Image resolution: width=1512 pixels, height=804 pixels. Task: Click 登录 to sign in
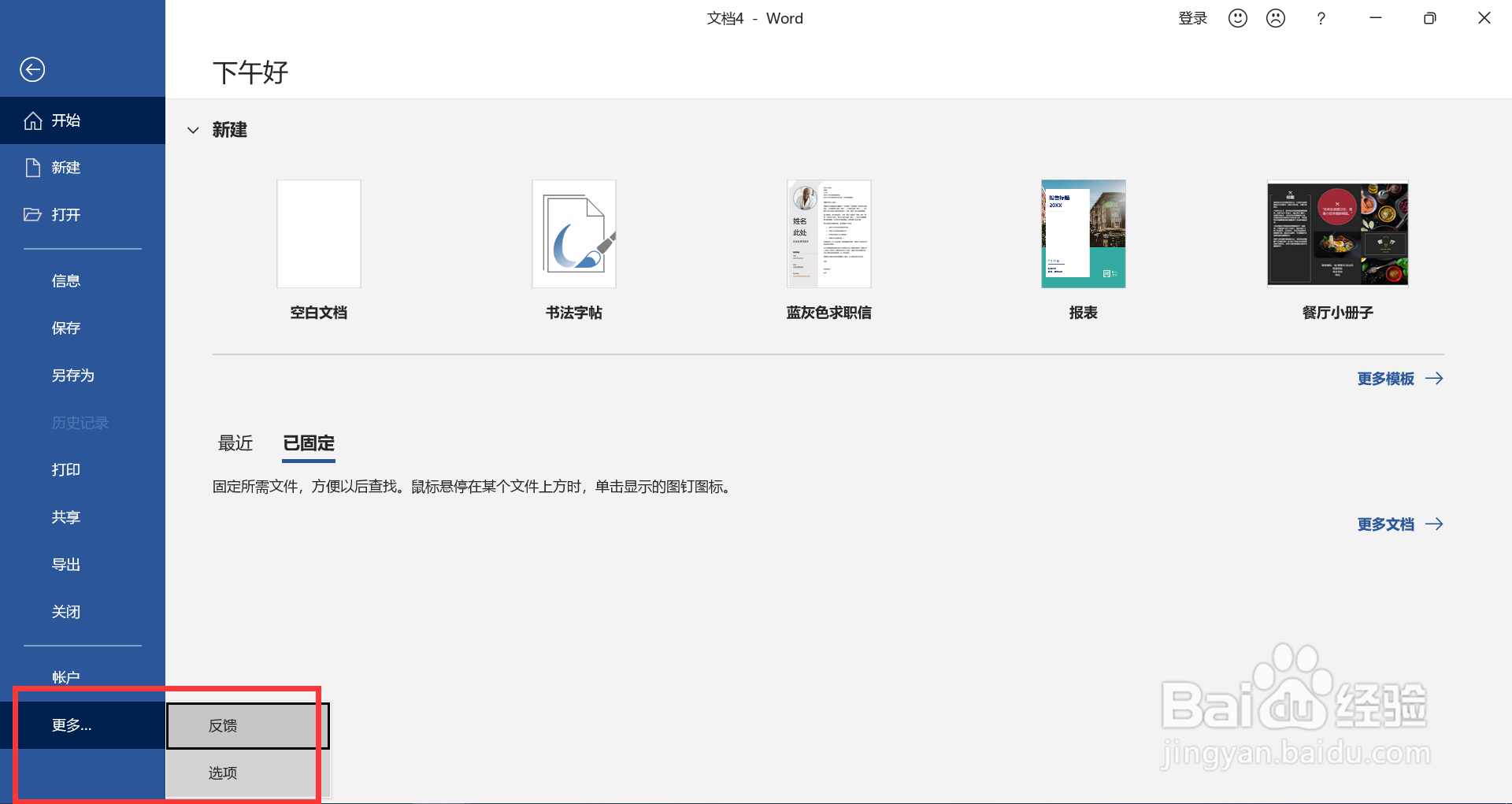pyautogui.click(x=1192, y=18)
